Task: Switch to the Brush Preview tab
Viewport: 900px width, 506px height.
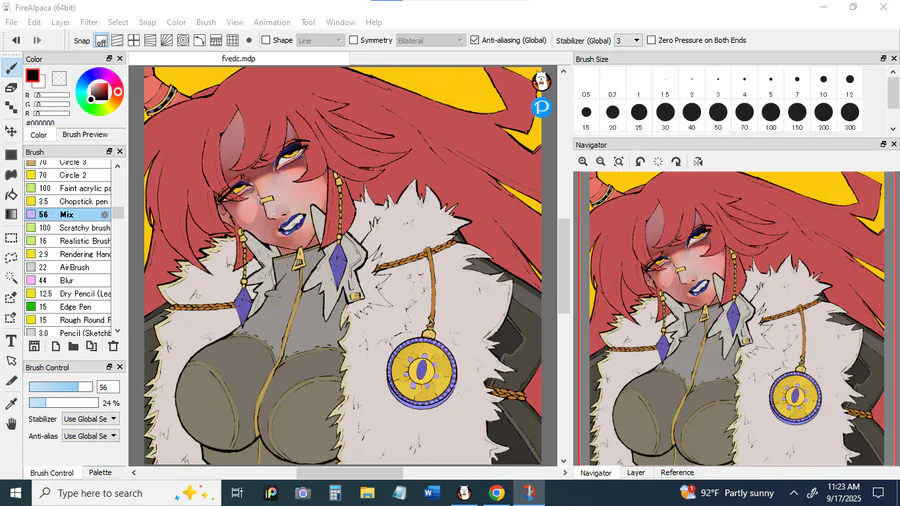Action: click(x=85, y=134)
